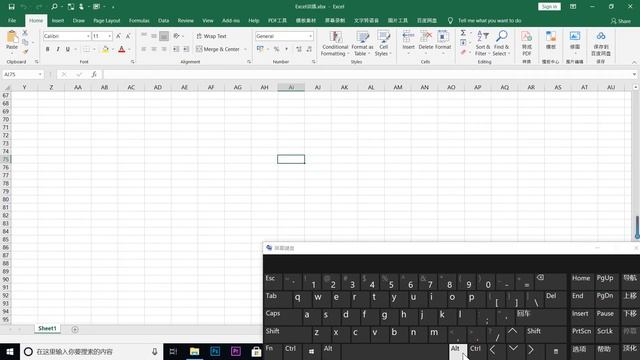Toggle align right

[x=164, y=49]
